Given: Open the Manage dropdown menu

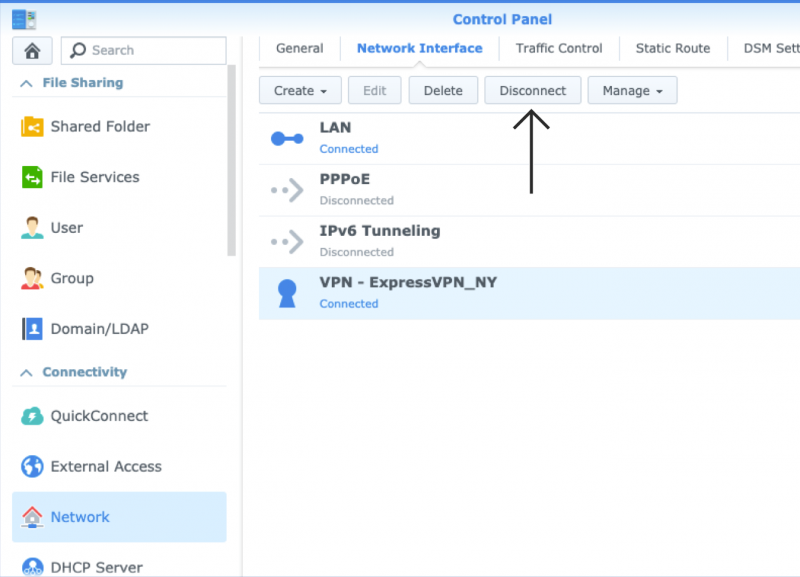Looking at the screenshot, I should point(632,90).
